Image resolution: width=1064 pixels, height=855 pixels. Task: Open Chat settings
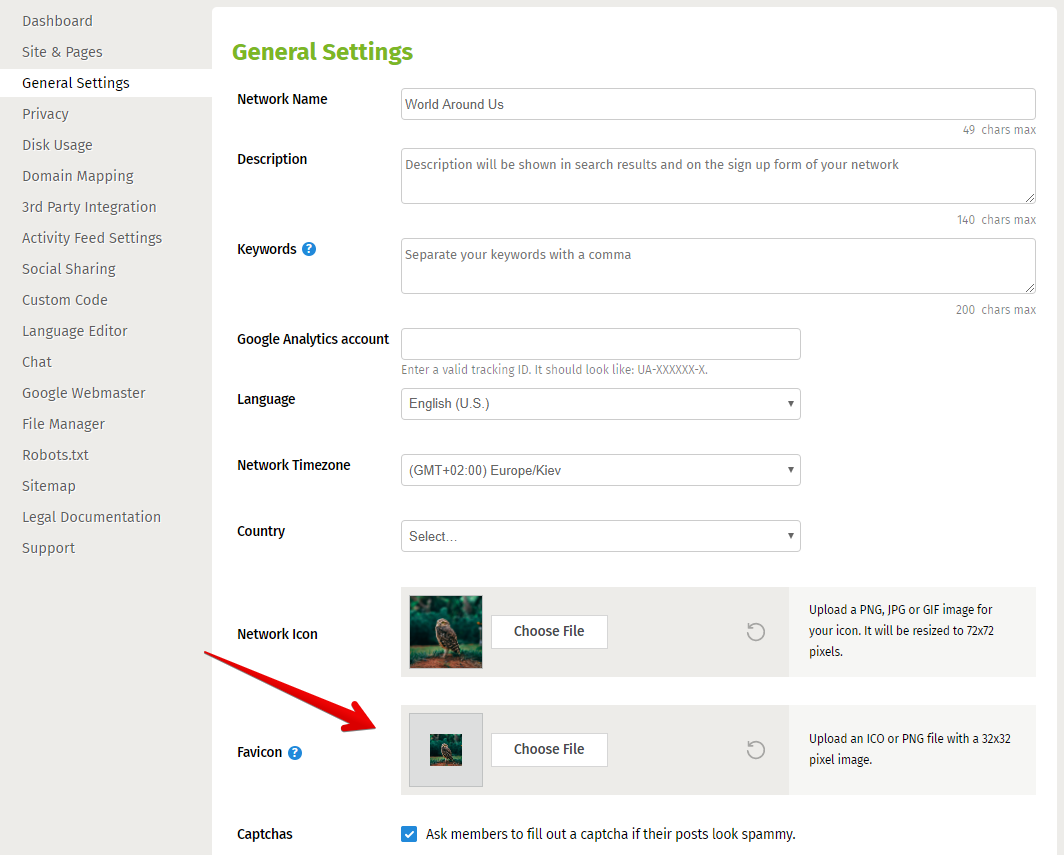click(x=37, y=362)
